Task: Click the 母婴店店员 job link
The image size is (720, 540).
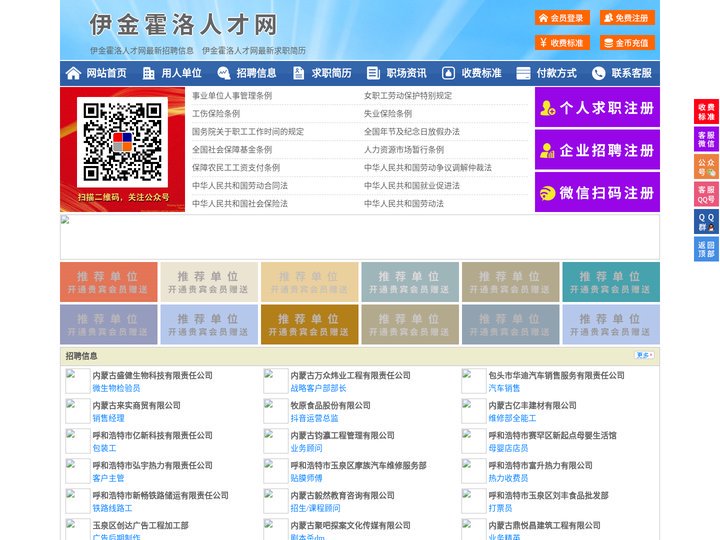Action: [508, 448]
